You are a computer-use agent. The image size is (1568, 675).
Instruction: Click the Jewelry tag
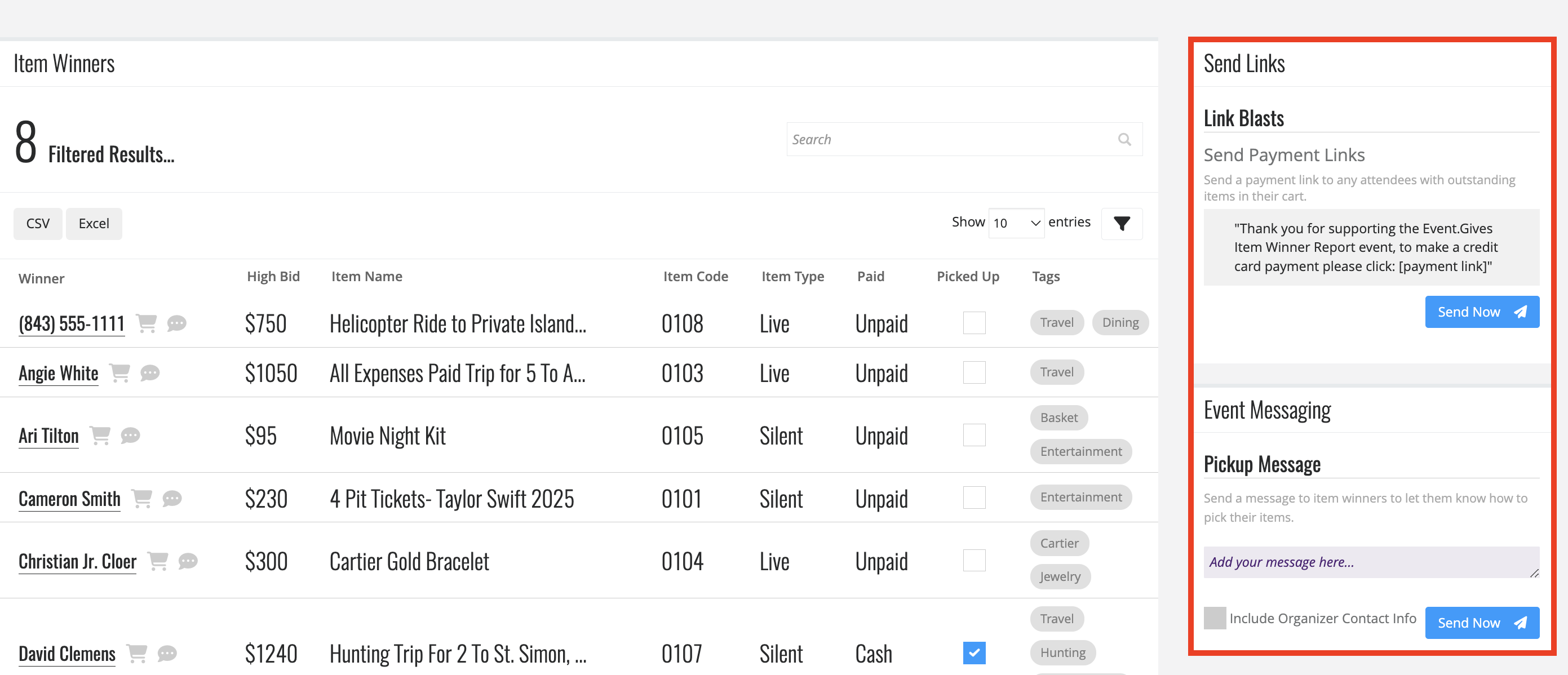(x=1060, y=577)
